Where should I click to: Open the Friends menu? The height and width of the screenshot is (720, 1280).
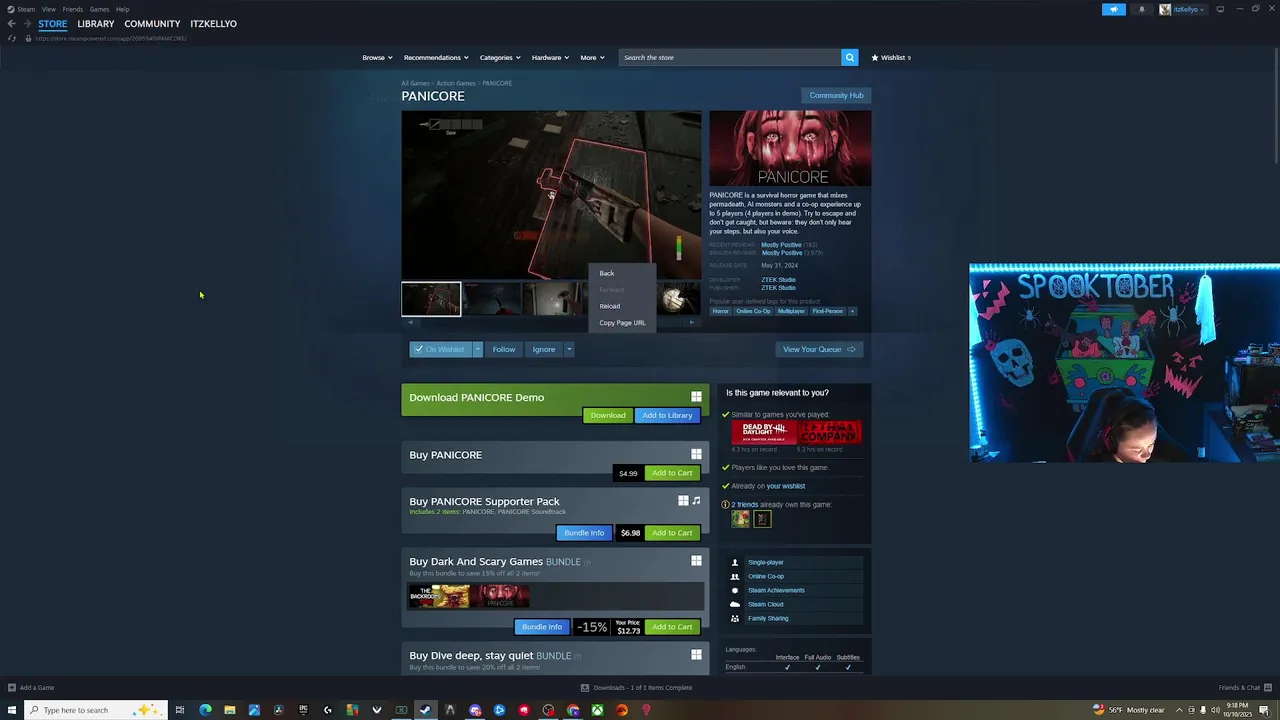point(73,9)
